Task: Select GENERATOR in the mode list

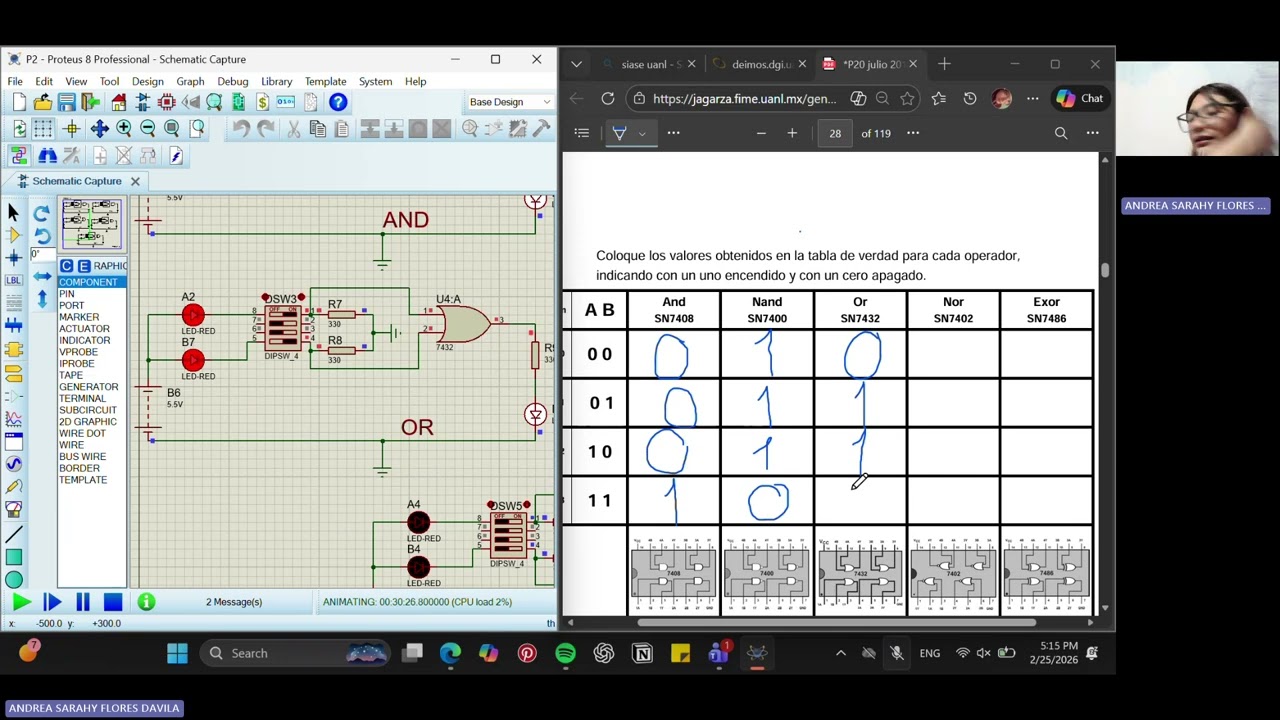Action: click(88, 387)
